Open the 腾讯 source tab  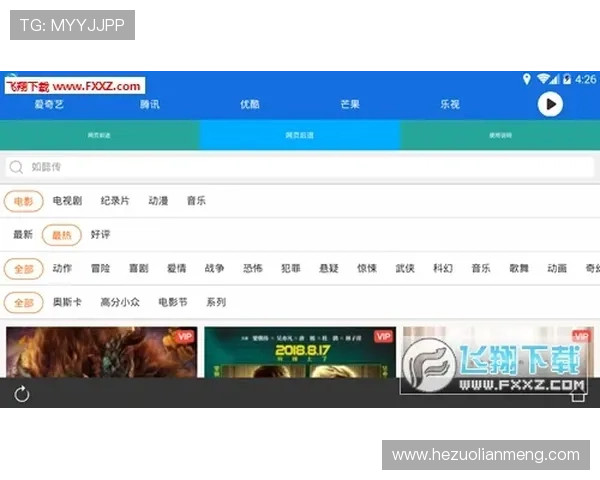coord(150,104)
